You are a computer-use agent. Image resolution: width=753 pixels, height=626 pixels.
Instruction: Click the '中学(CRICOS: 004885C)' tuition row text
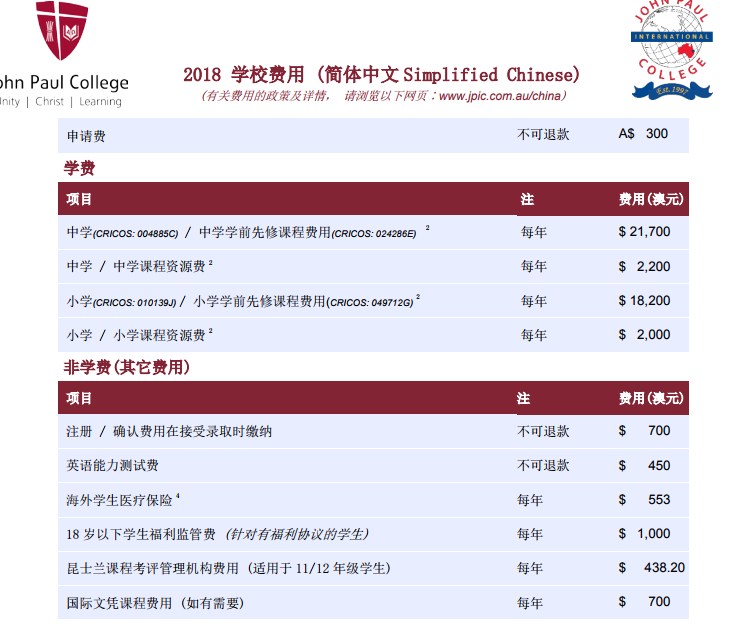(122, 233)
